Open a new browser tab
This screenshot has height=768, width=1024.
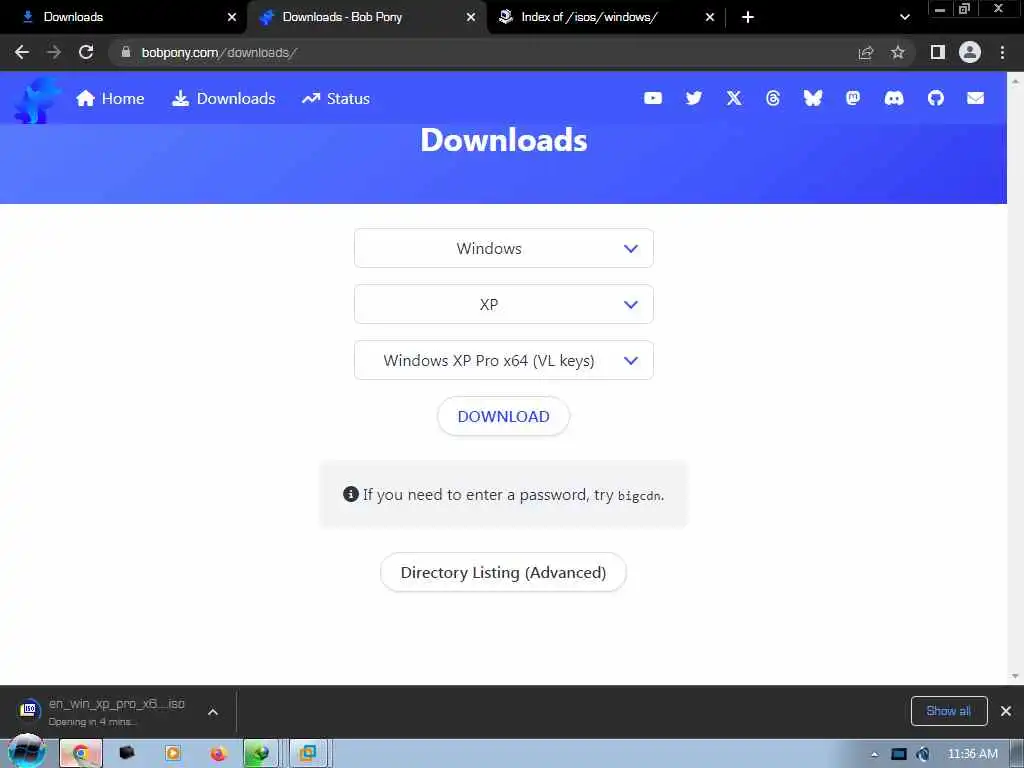[748, 17]
